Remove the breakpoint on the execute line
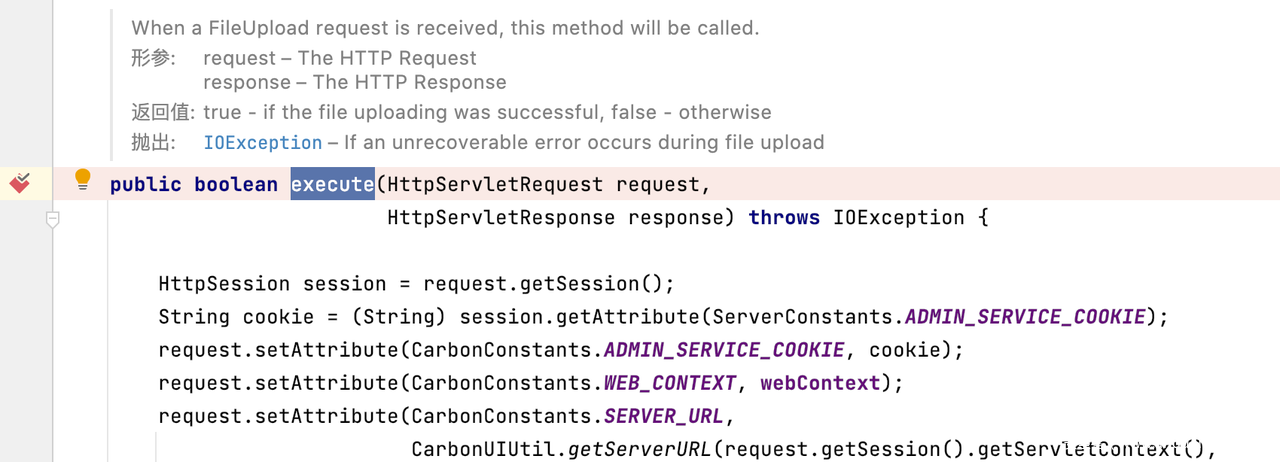The height and width of the screenshot is (462, 1280). click(x=19, y=183)
